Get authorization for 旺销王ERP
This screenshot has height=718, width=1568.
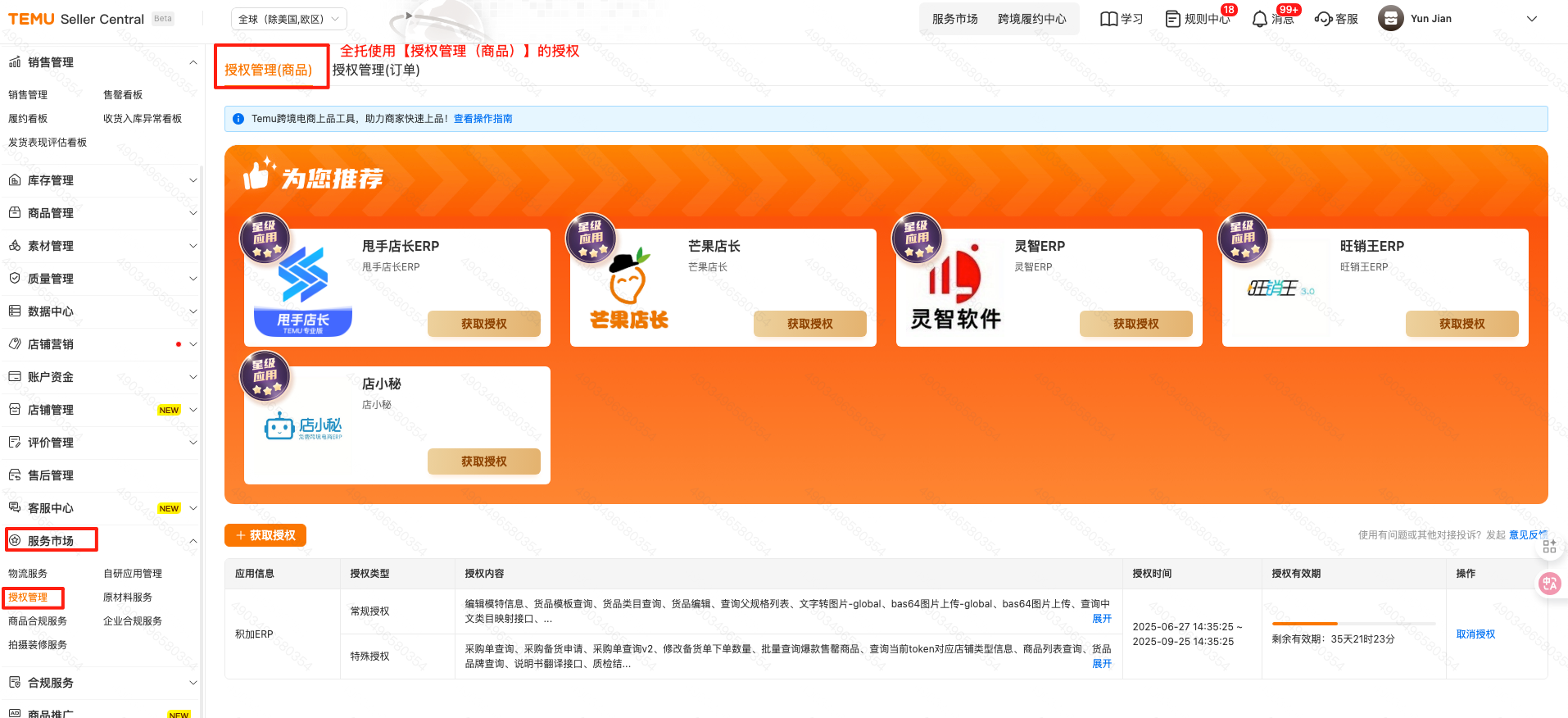[x=1462, y=324]
